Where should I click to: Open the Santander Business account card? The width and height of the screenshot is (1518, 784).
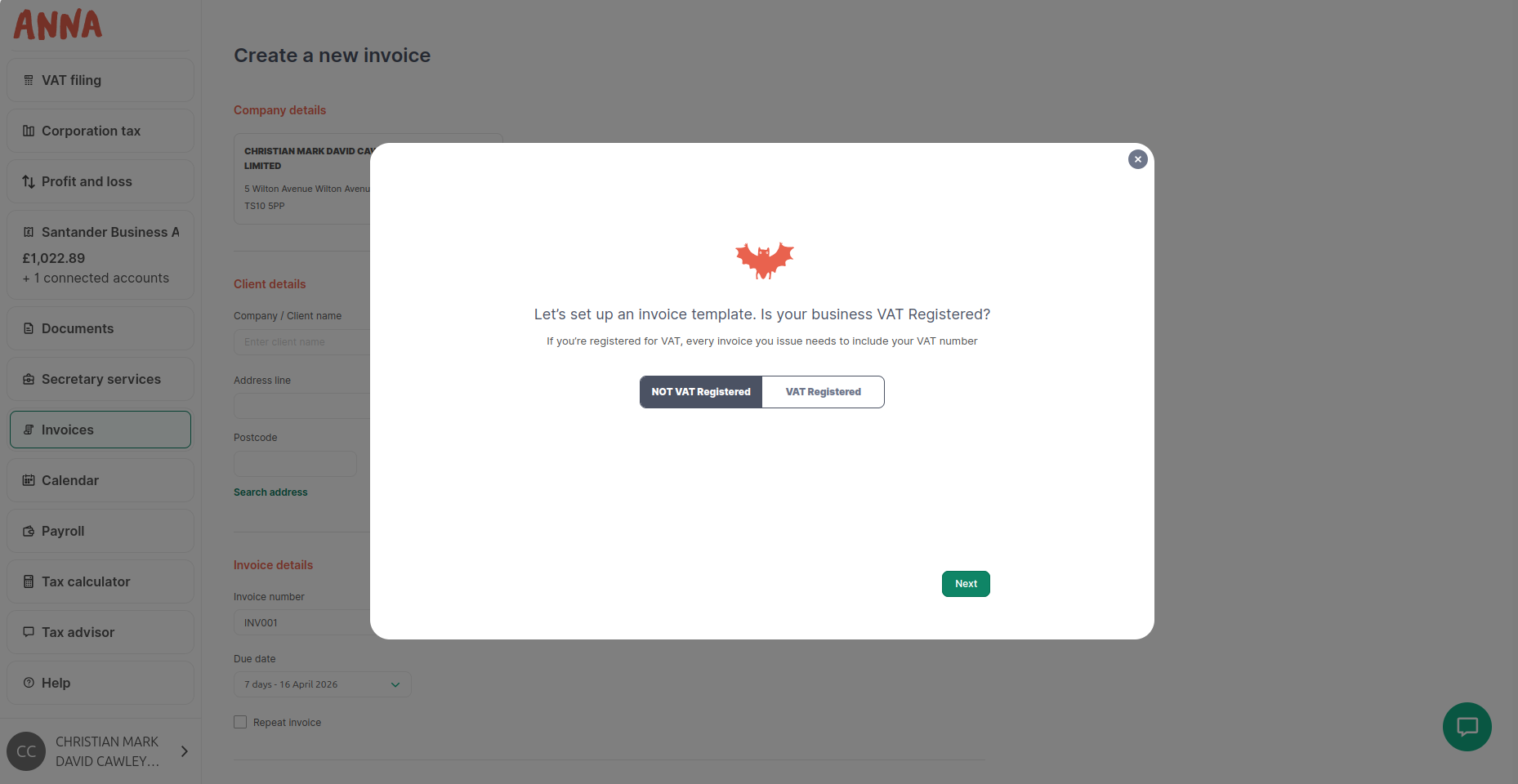(100, 255)
